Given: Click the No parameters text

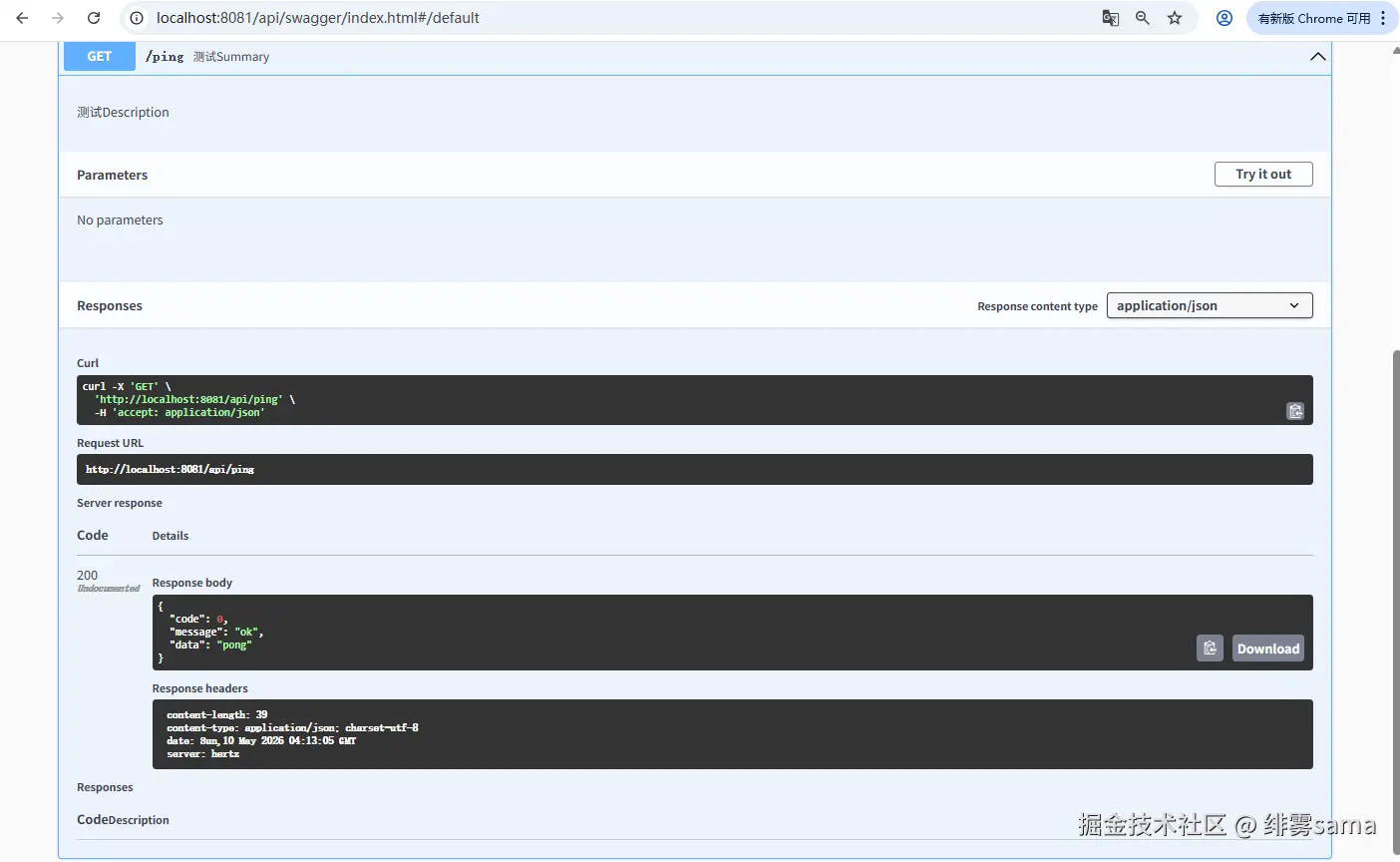Looking at the screenshot, I should point(120,220).
